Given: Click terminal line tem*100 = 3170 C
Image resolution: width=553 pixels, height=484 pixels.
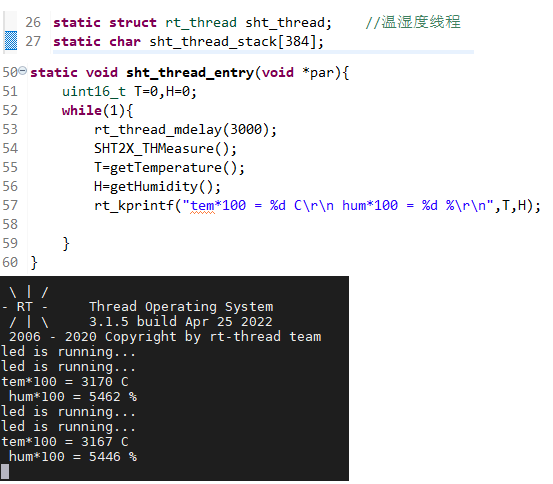Looking at the screenshot, I should coord(65,382).
